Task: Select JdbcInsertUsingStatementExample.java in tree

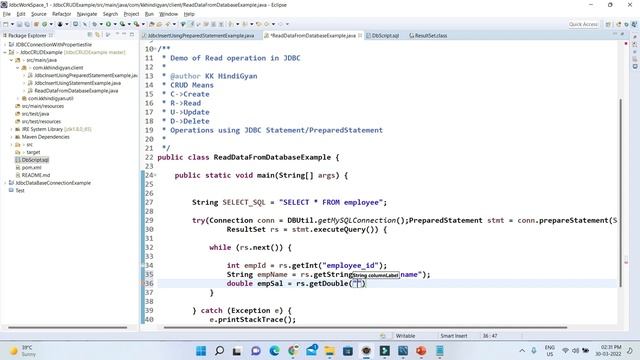Action: [x=78, y=83]
